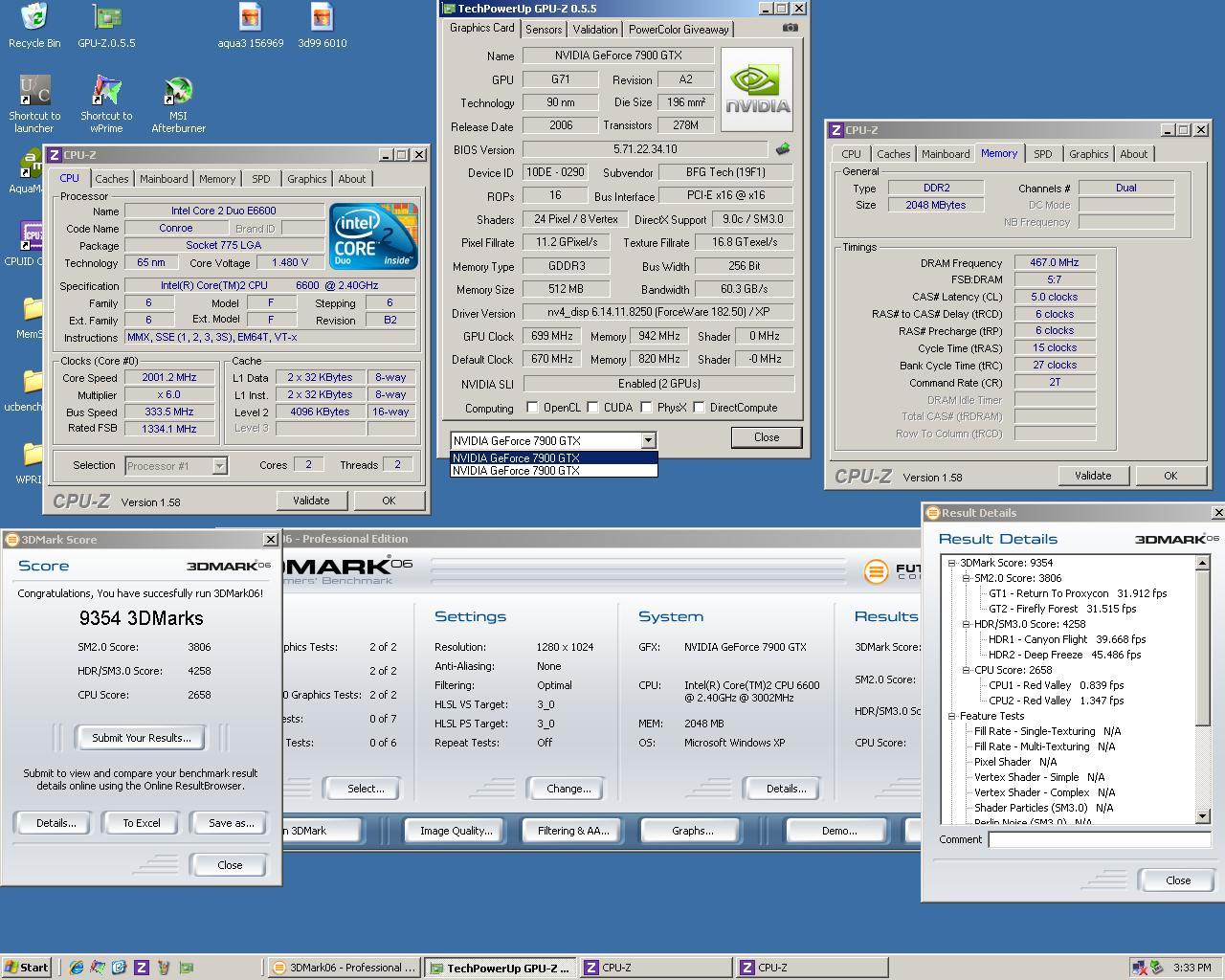The image size is (1225, 980).
Task: Open the Shortcut to wPrime desktop icon
Action: [x=106, y=103]
